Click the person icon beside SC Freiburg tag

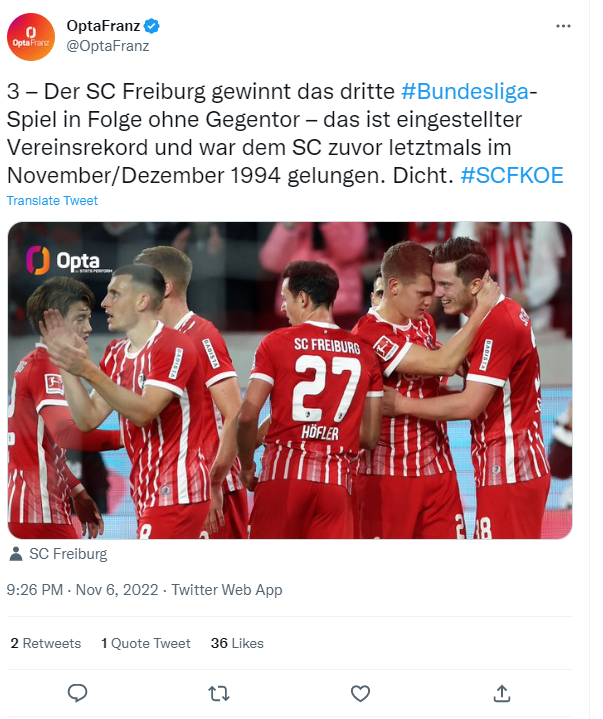click(16, 554)
